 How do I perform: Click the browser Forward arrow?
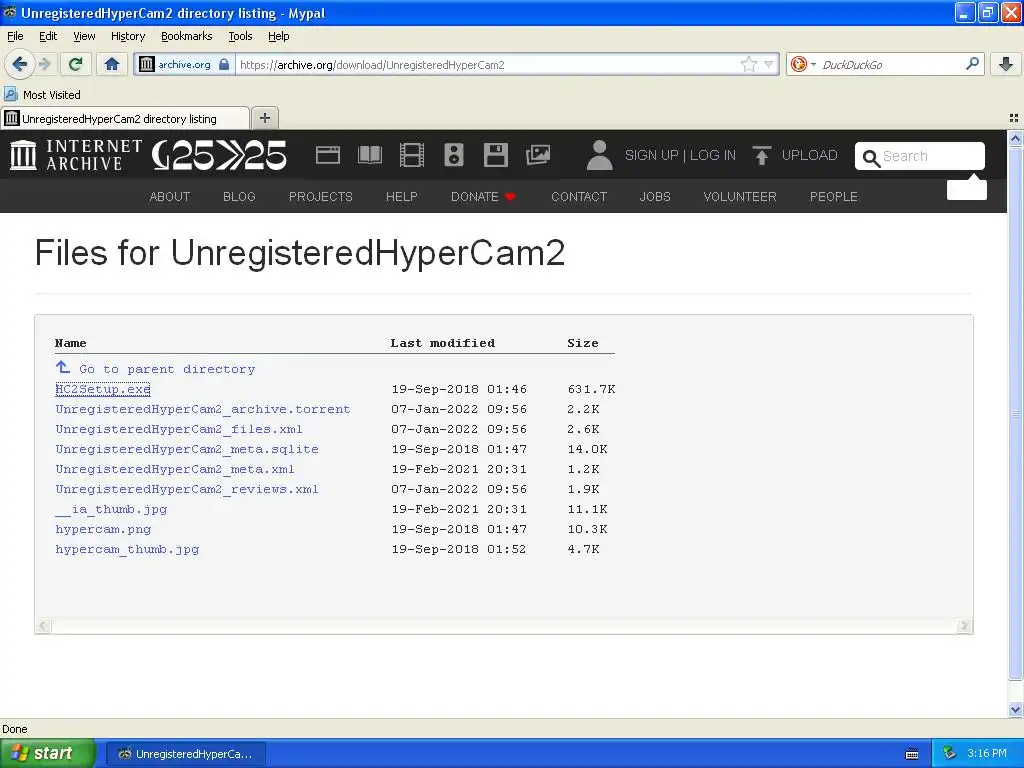tap(44, 64)
